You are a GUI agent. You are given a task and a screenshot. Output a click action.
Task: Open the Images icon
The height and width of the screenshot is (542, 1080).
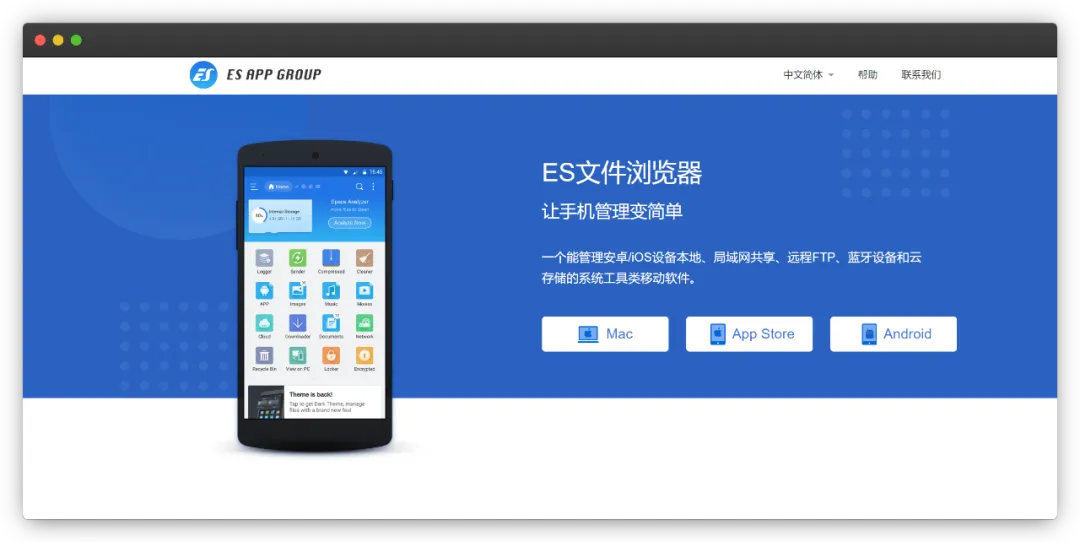click(298, 291)
